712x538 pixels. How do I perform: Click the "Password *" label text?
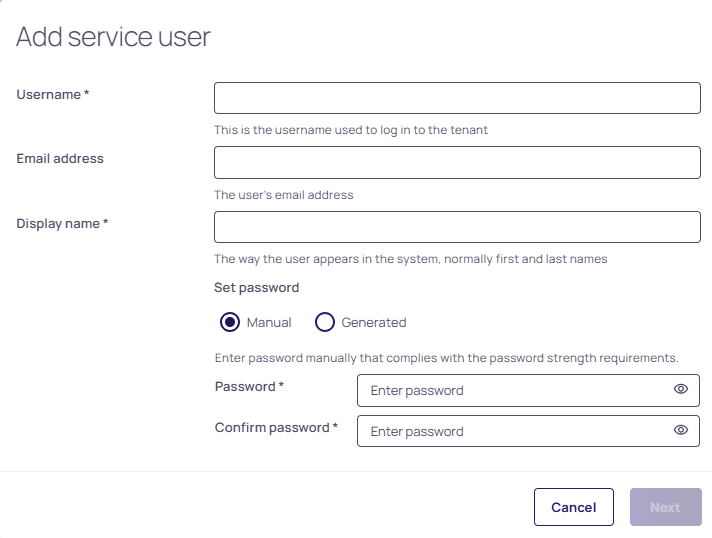click(x=249, y=386)
